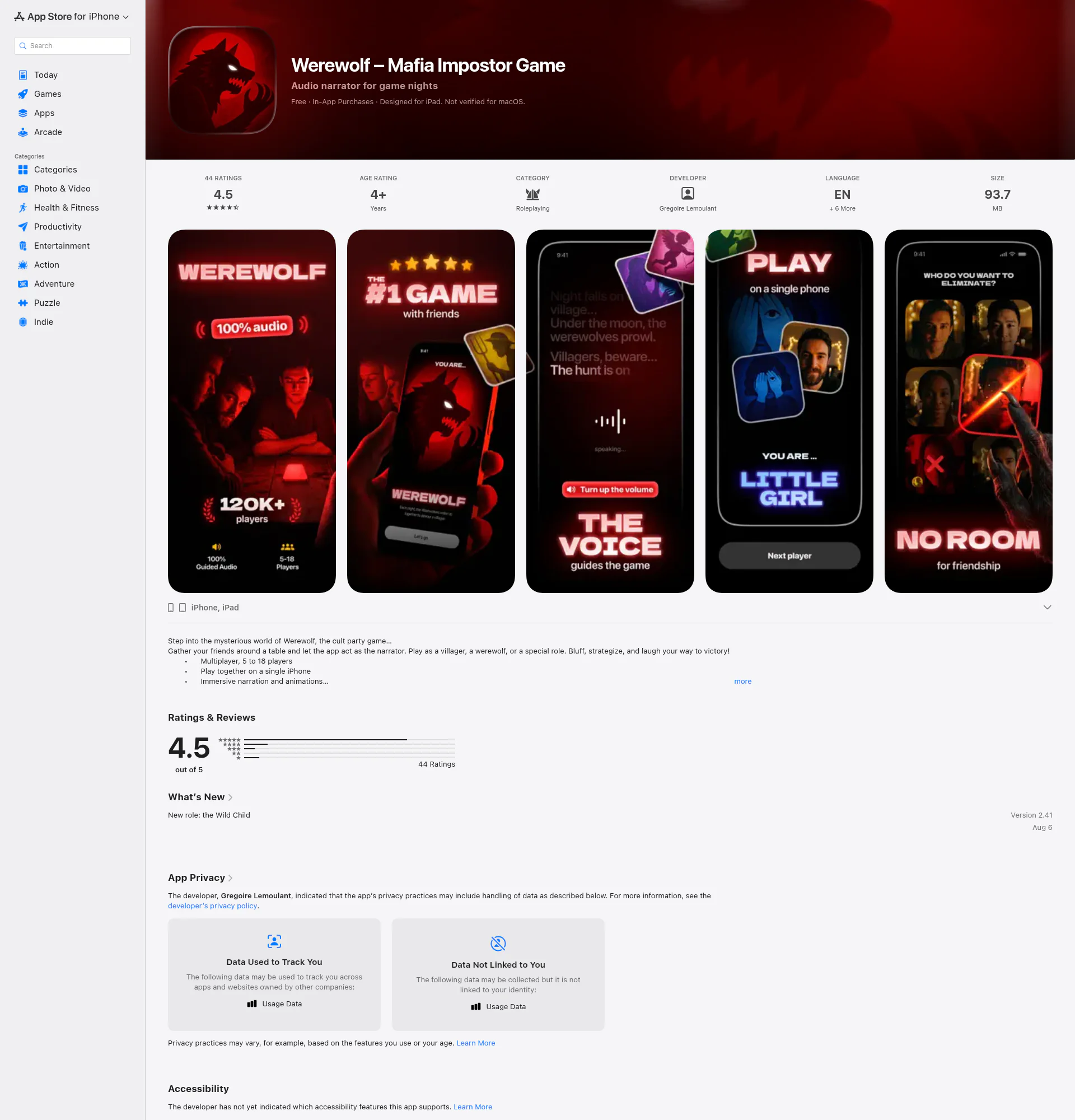
Task: Open What's New version history
Action: coord(200,797)
